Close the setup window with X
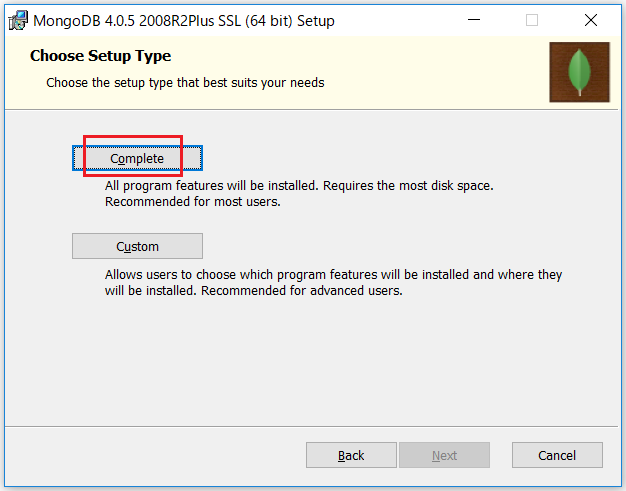This screenshot has width=626, height=491. pyautogui.click(x=591, y=20)
